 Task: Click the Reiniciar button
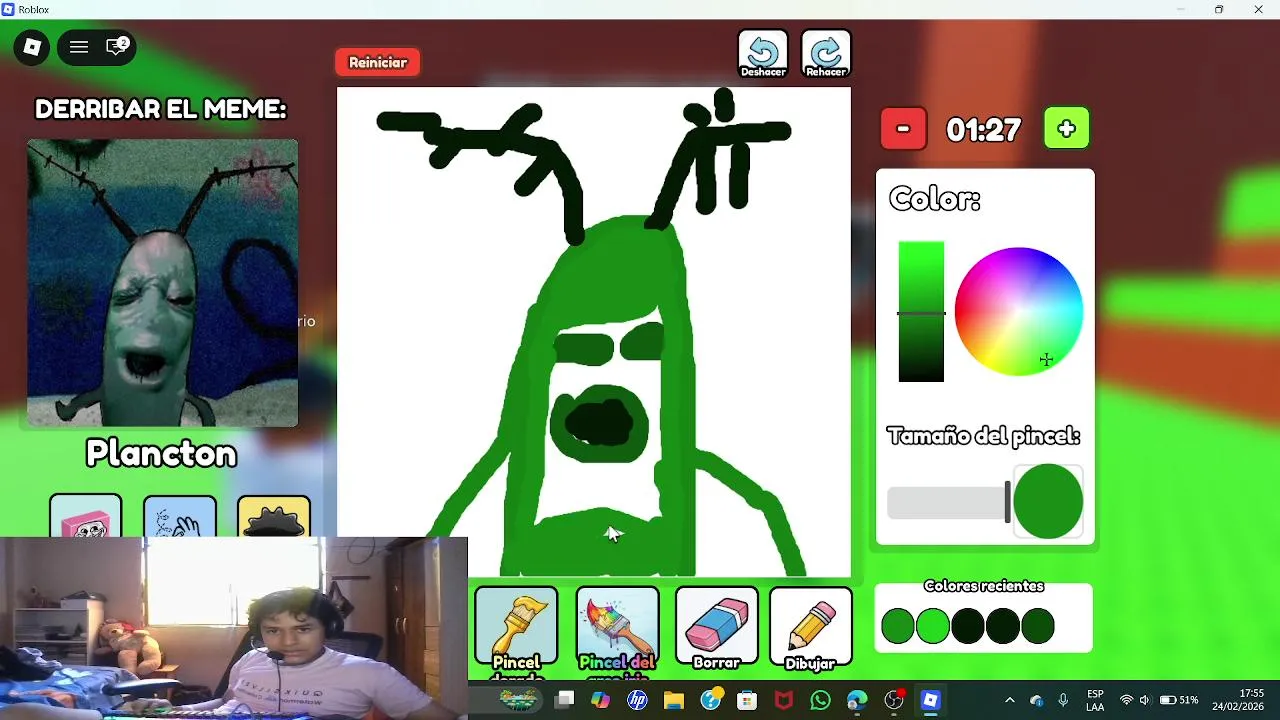pos(378,62)
